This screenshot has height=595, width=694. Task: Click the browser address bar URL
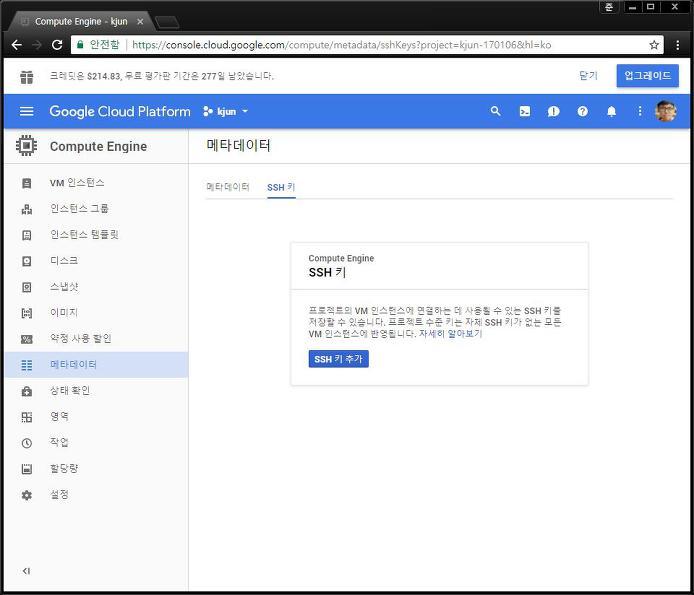point(341,45)
